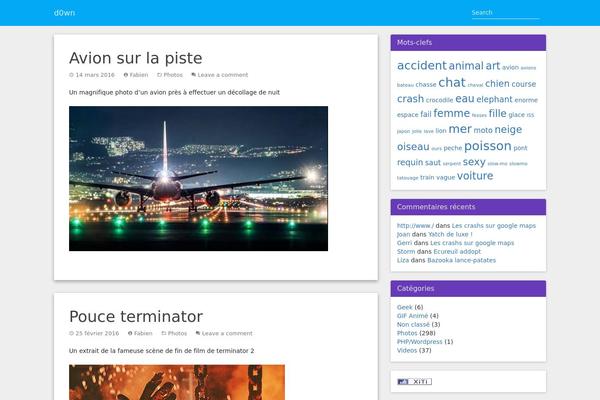Select the femme tag
The image size is (600, 400).
452,113
